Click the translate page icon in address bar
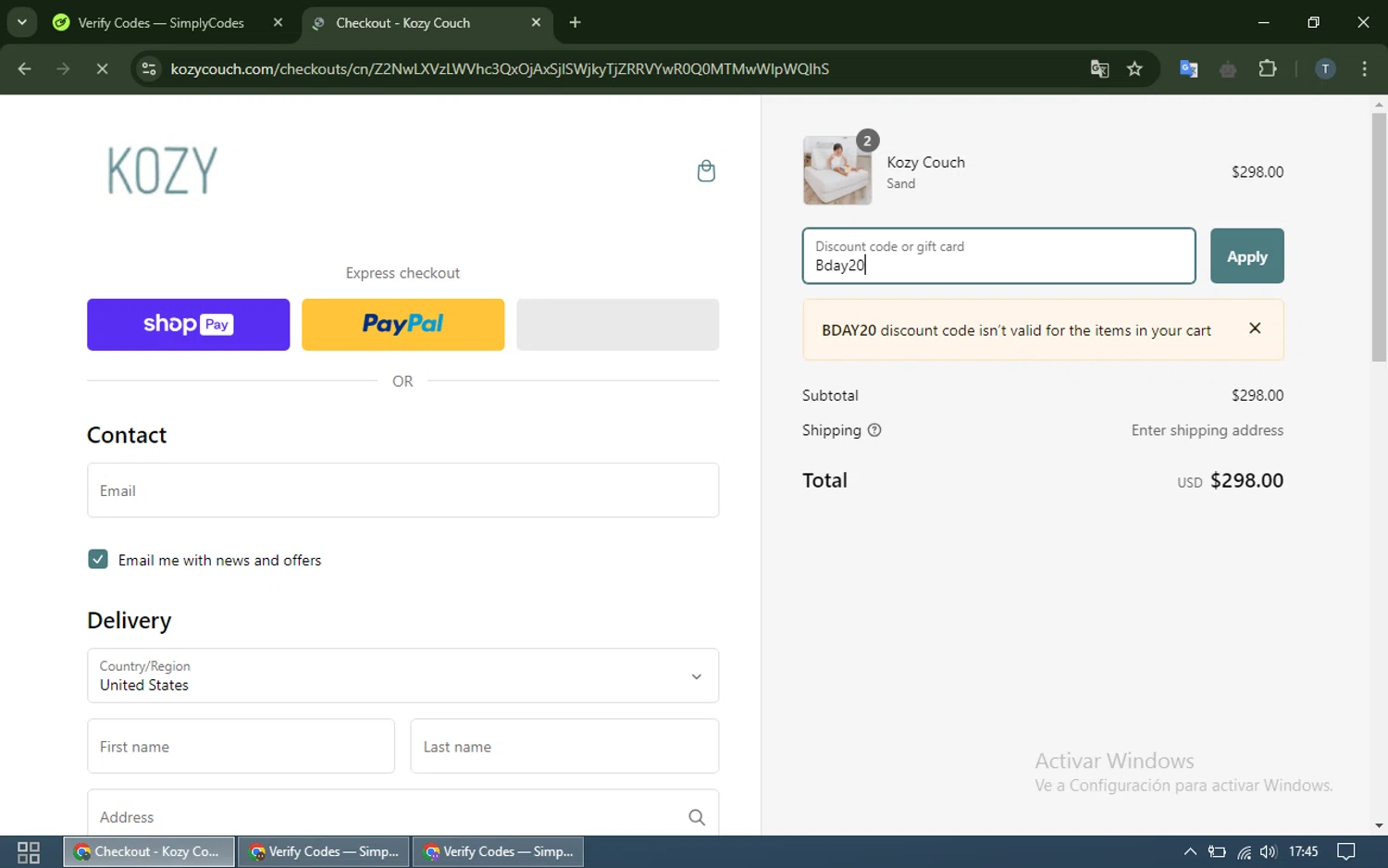1388x868 pixels. tap(1099, 68)
